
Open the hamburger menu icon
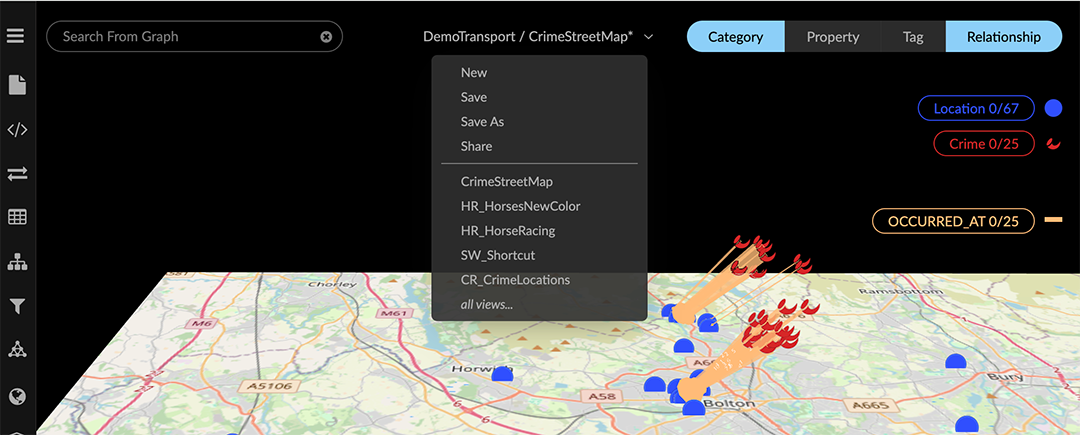16,36
